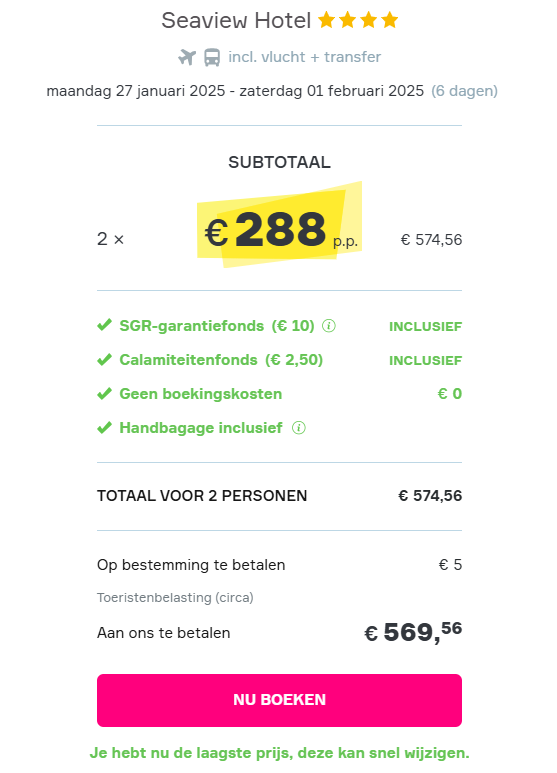Click the hotel star rating

(358, 20)
